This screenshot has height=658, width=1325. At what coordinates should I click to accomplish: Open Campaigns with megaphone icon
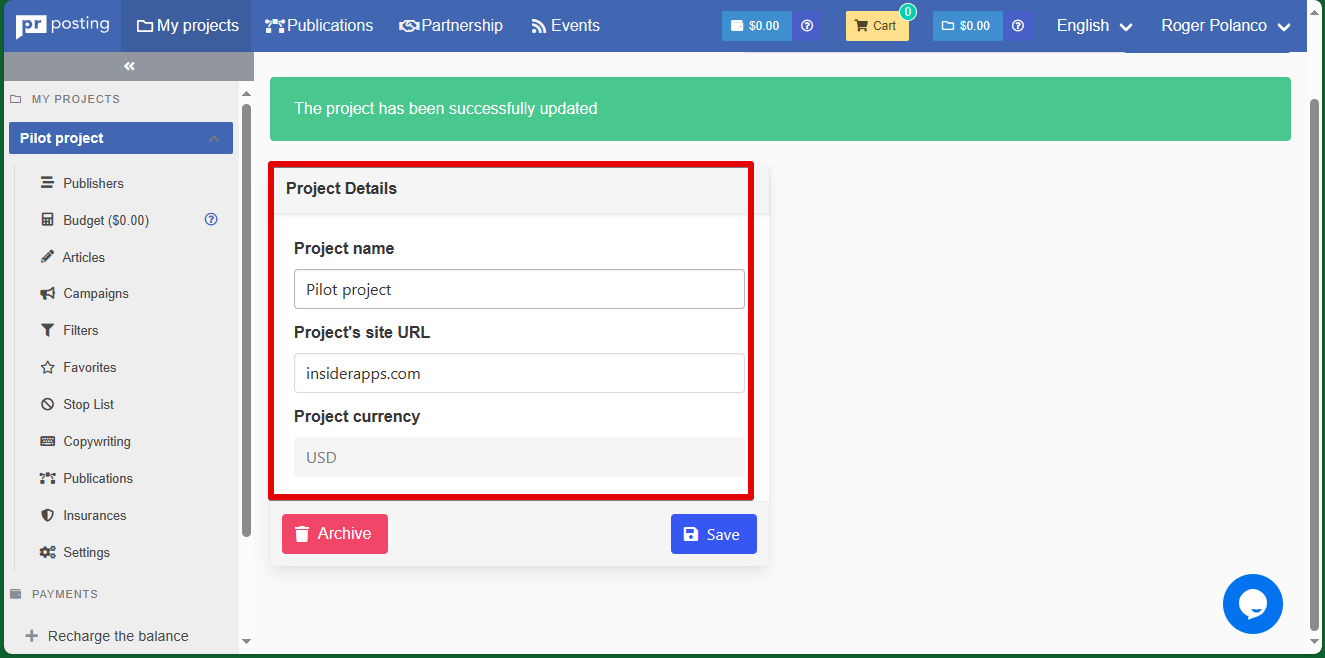[x=95, y=294]
